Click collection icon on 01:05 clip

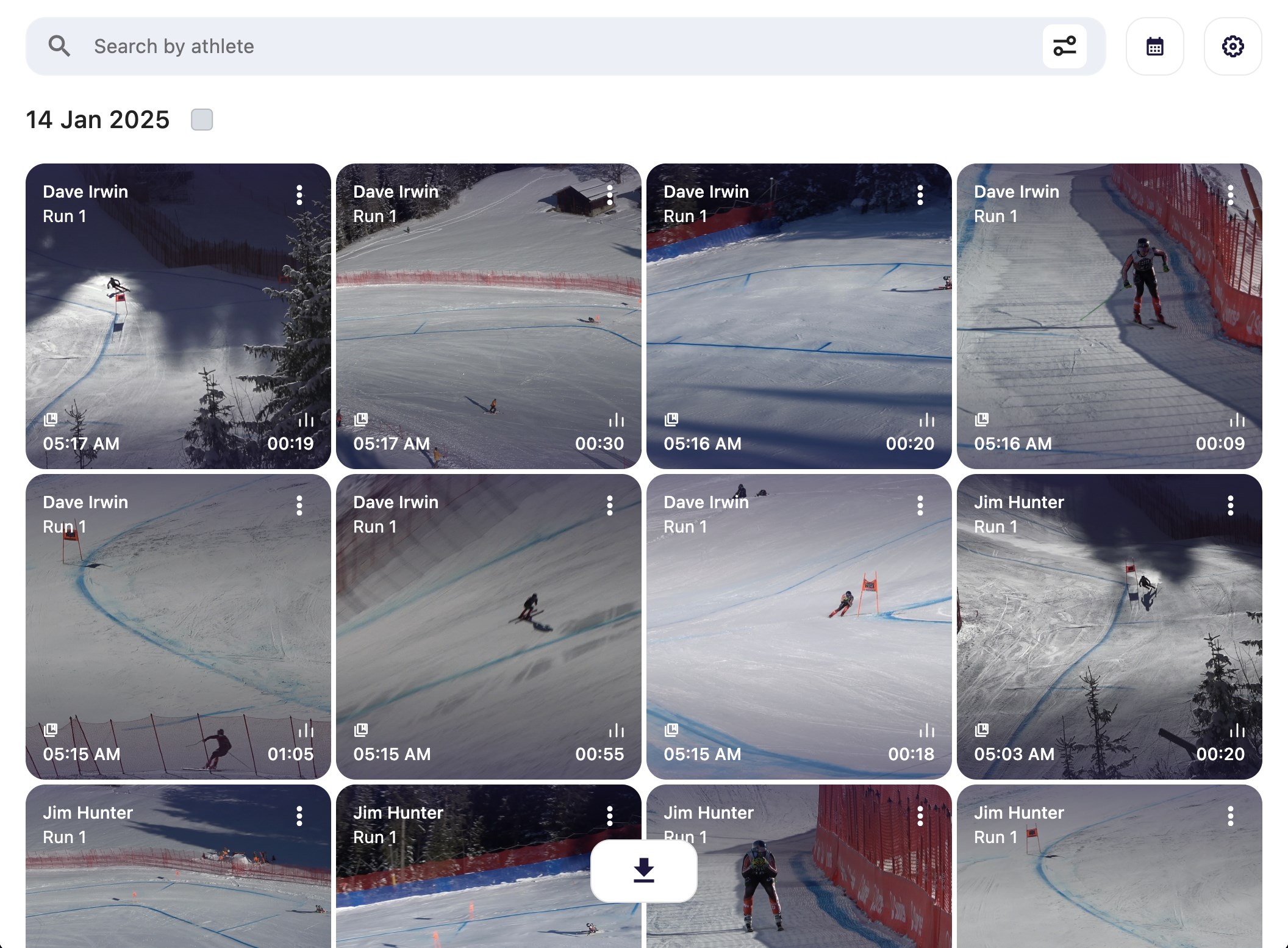point(51,730)
